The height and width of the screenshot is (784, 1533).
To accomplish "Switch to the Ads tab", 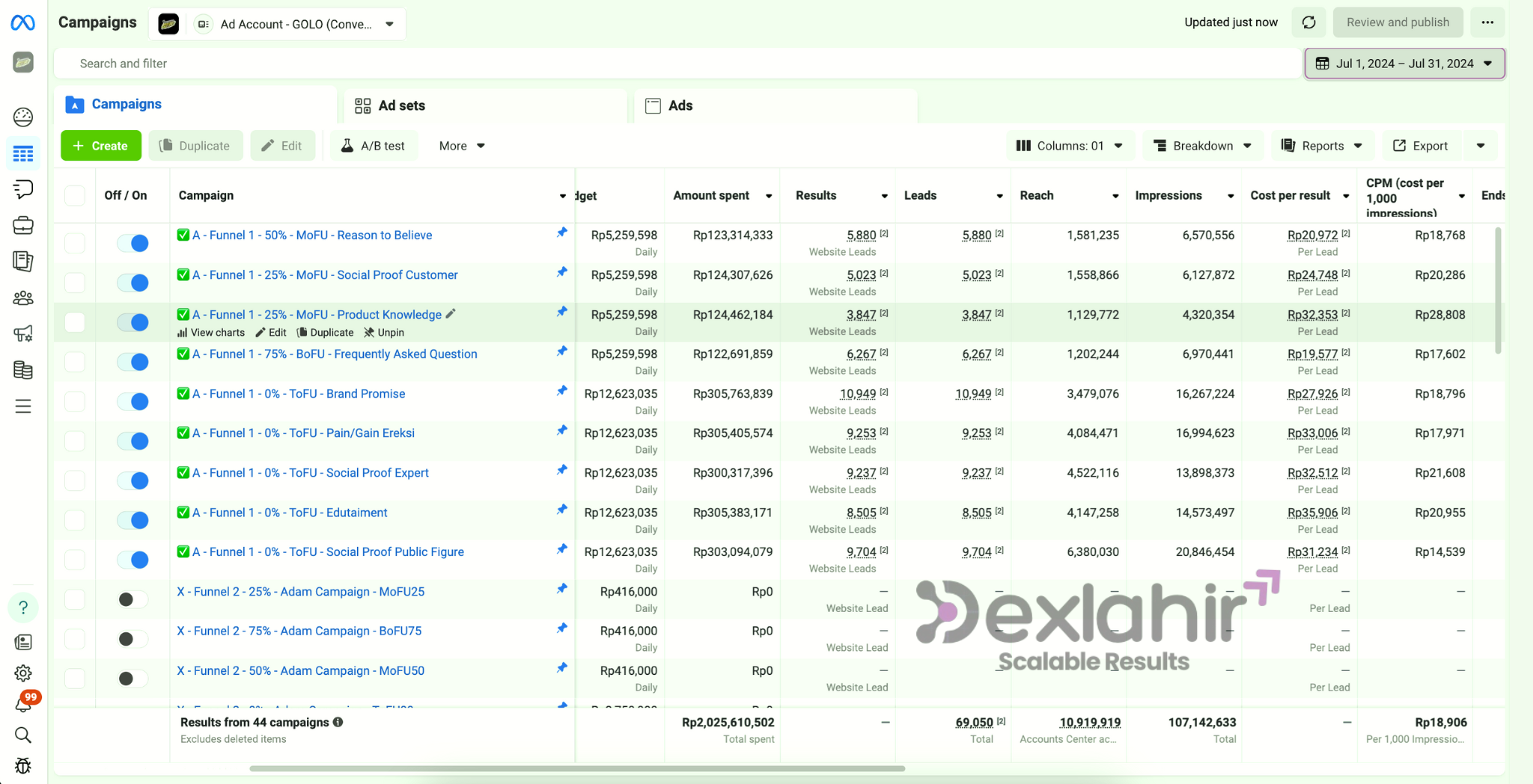I will (680, 105).
